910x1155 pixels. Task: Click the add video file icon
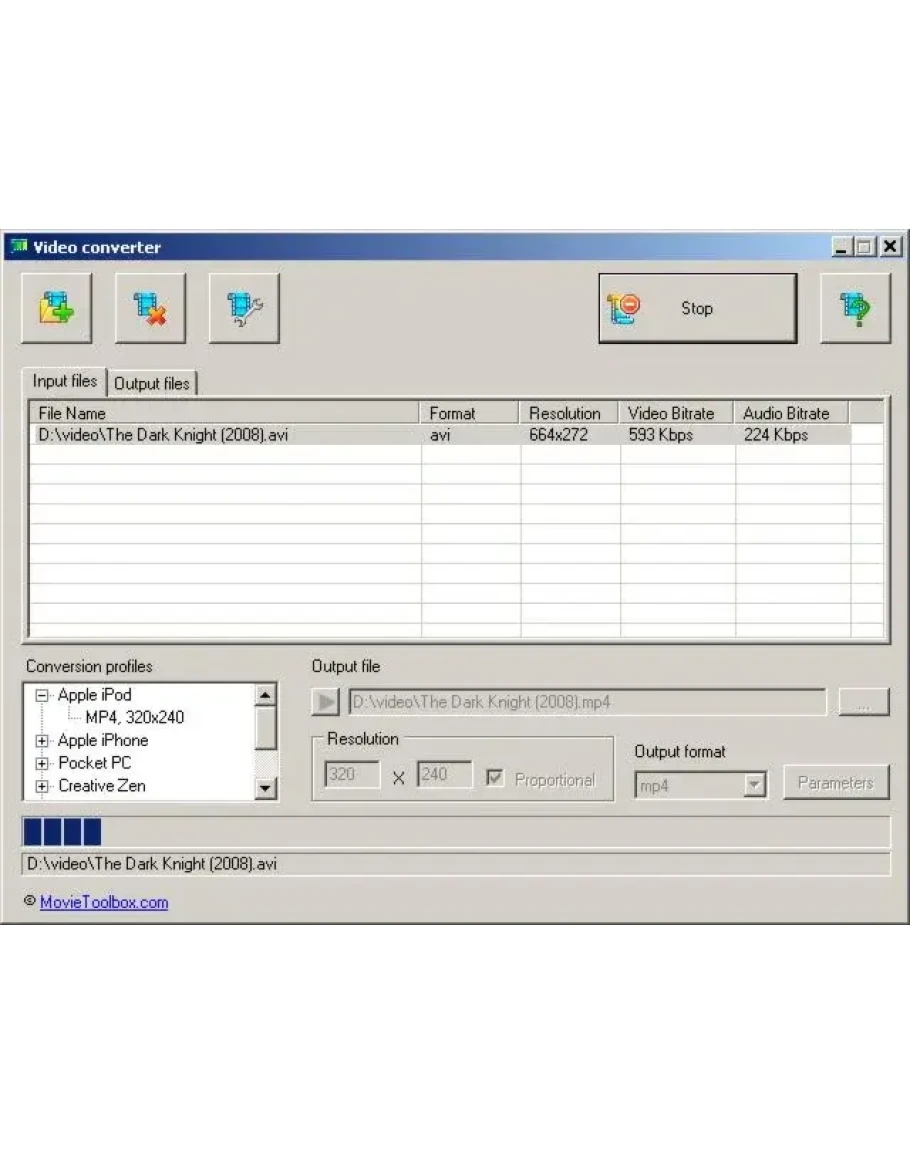pos(57,308)
